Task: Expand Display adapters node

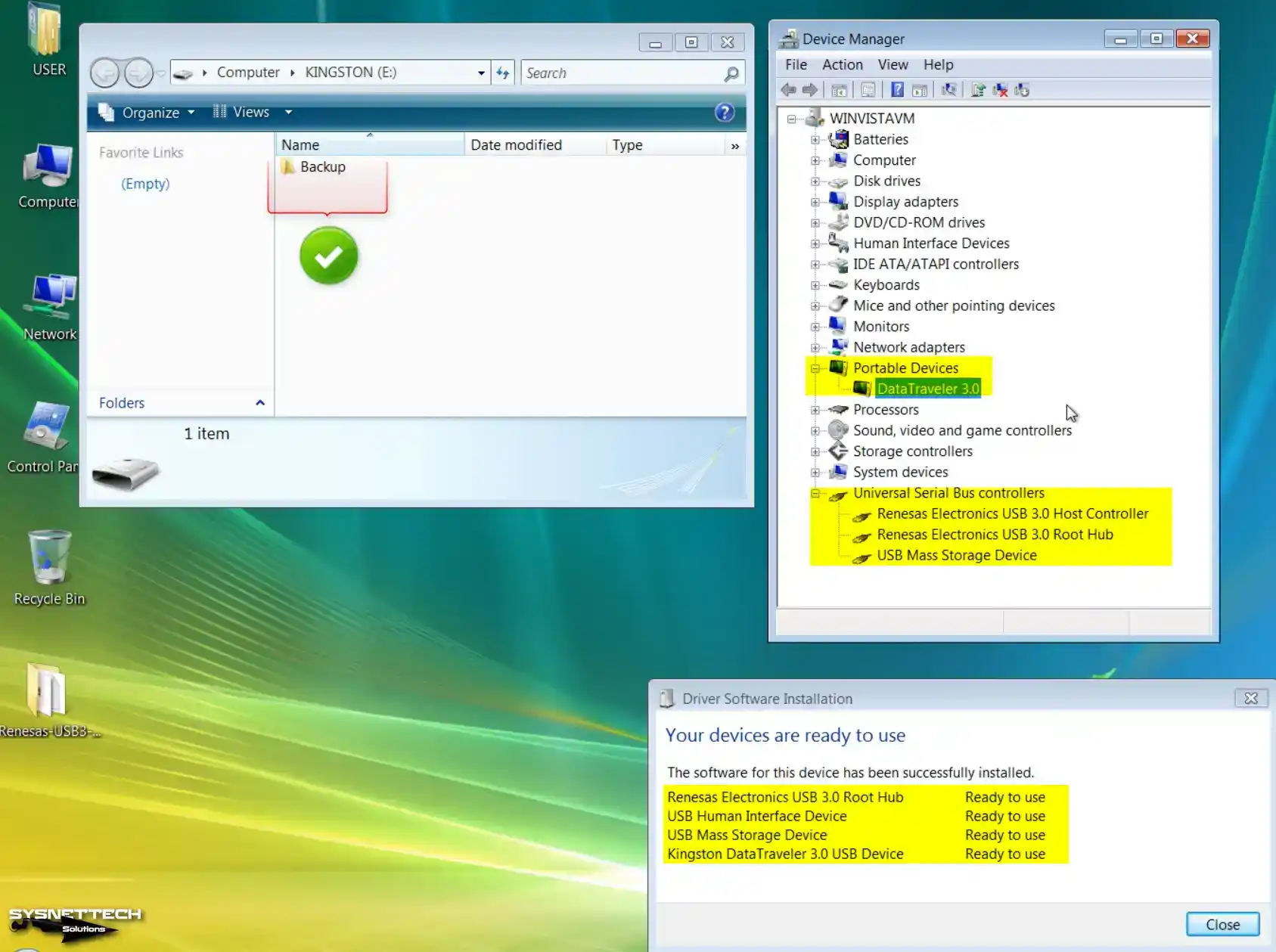Action: click(815, 202)
